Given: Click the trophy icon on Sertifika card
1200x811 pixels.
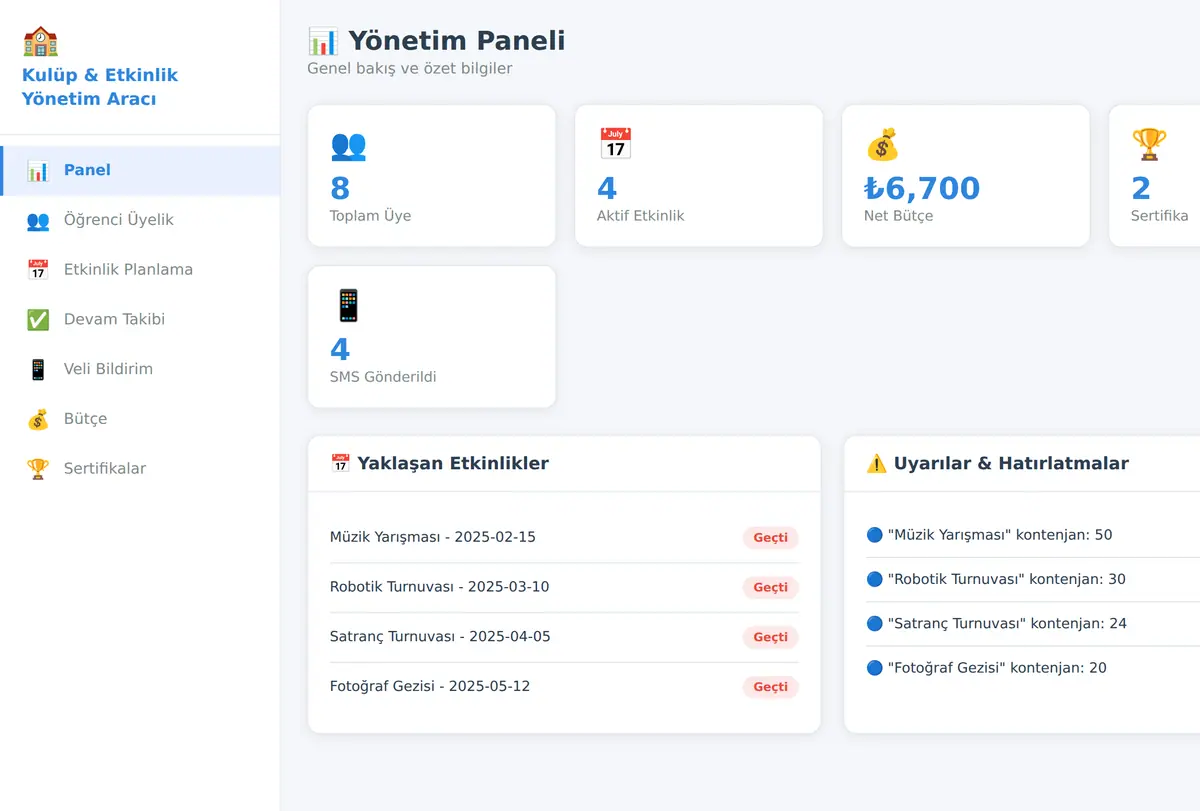Looking at the screenshot, I should tap(1149, 145).
